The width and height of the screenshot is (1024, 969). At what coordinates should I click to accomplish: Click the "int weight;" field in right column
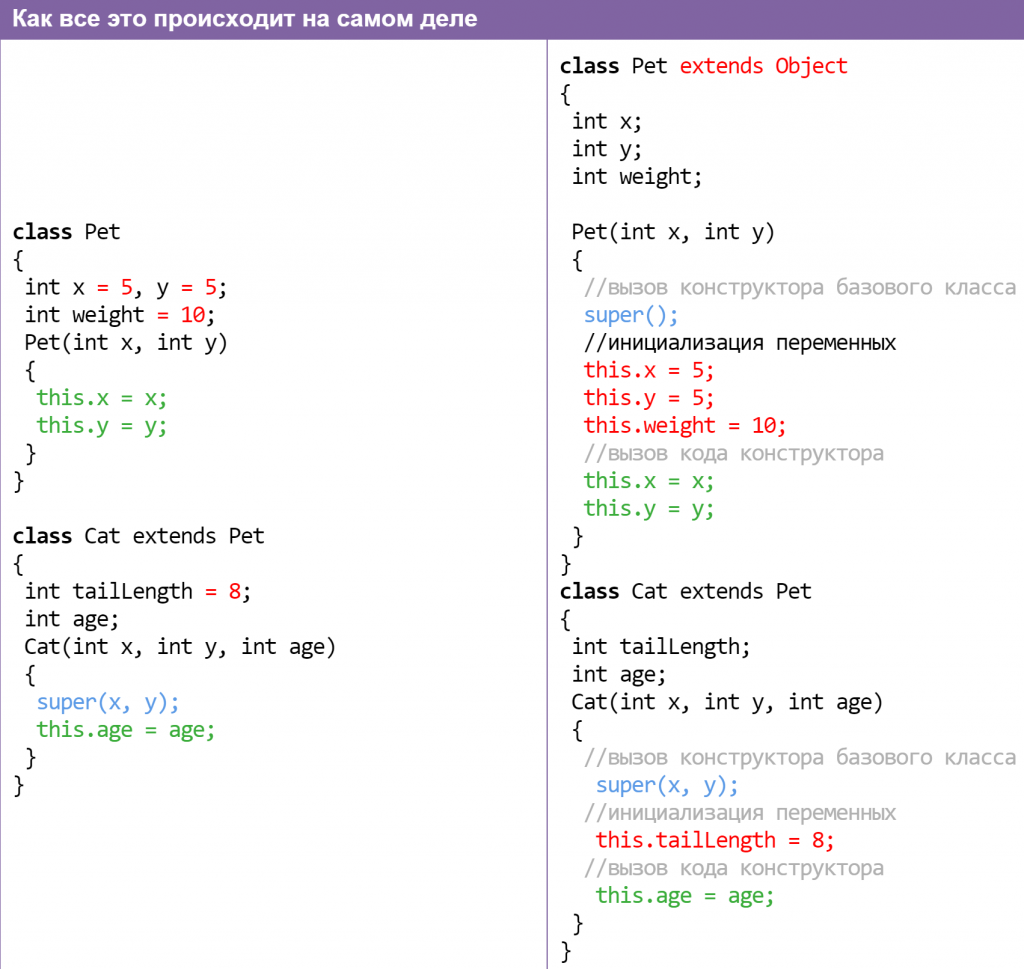(x=637, y=177)
